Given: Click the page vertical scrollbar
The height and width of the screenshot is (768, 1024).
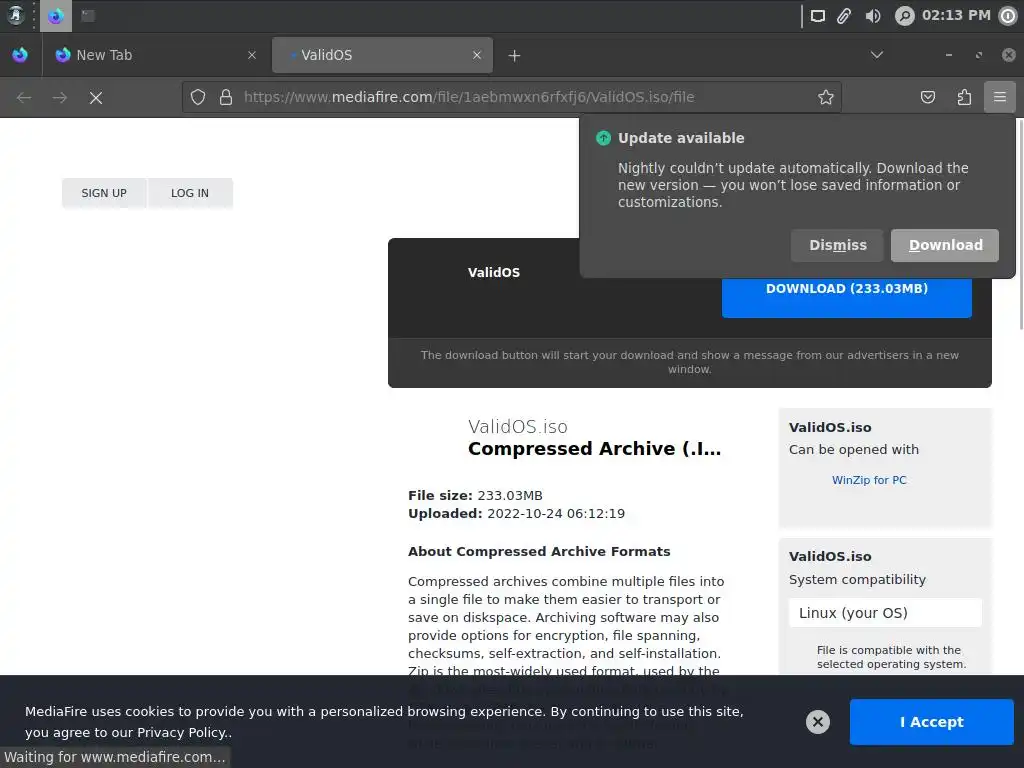Looking at the screenshot, I should [1020, 223].
